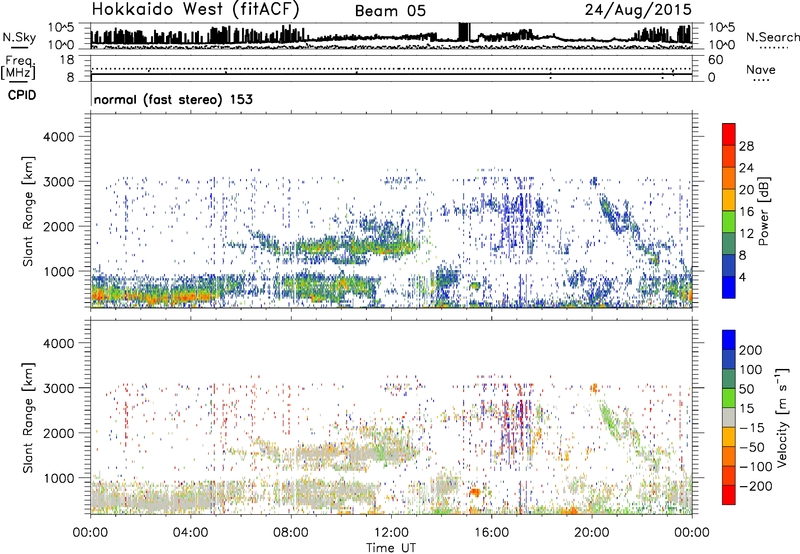Image resolution: width=800 pixels, height=554 pixels.
Task: Click the "N.Sky" legend label
Action: click(19, 37)
